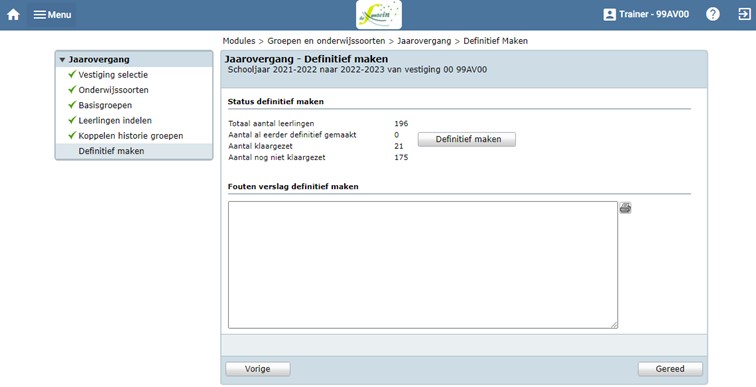Open Vestiging selectie step
The width and height of the screenshot is (756, 387).
(113, 75)
